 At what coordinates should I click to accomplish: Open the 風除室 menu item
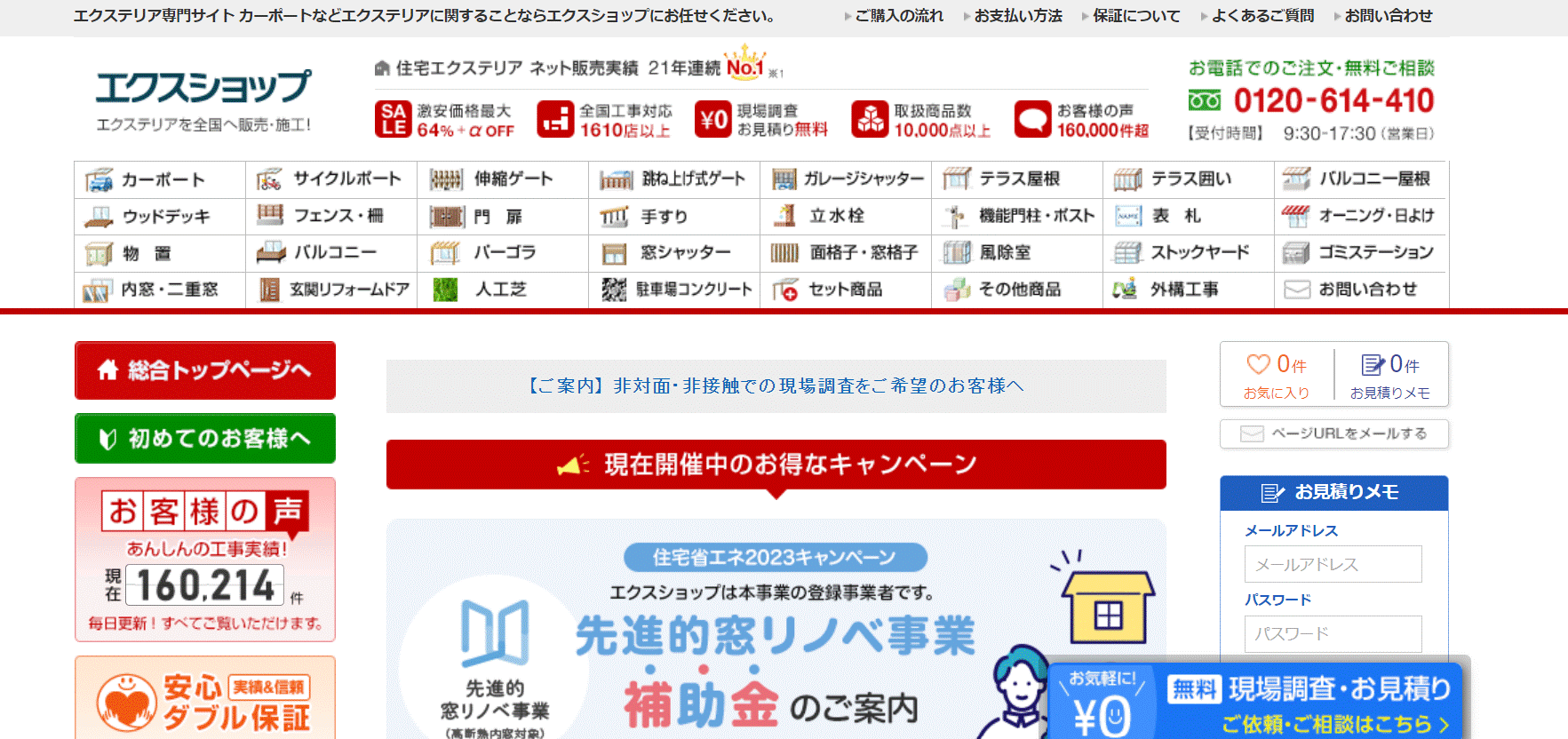1017,252
